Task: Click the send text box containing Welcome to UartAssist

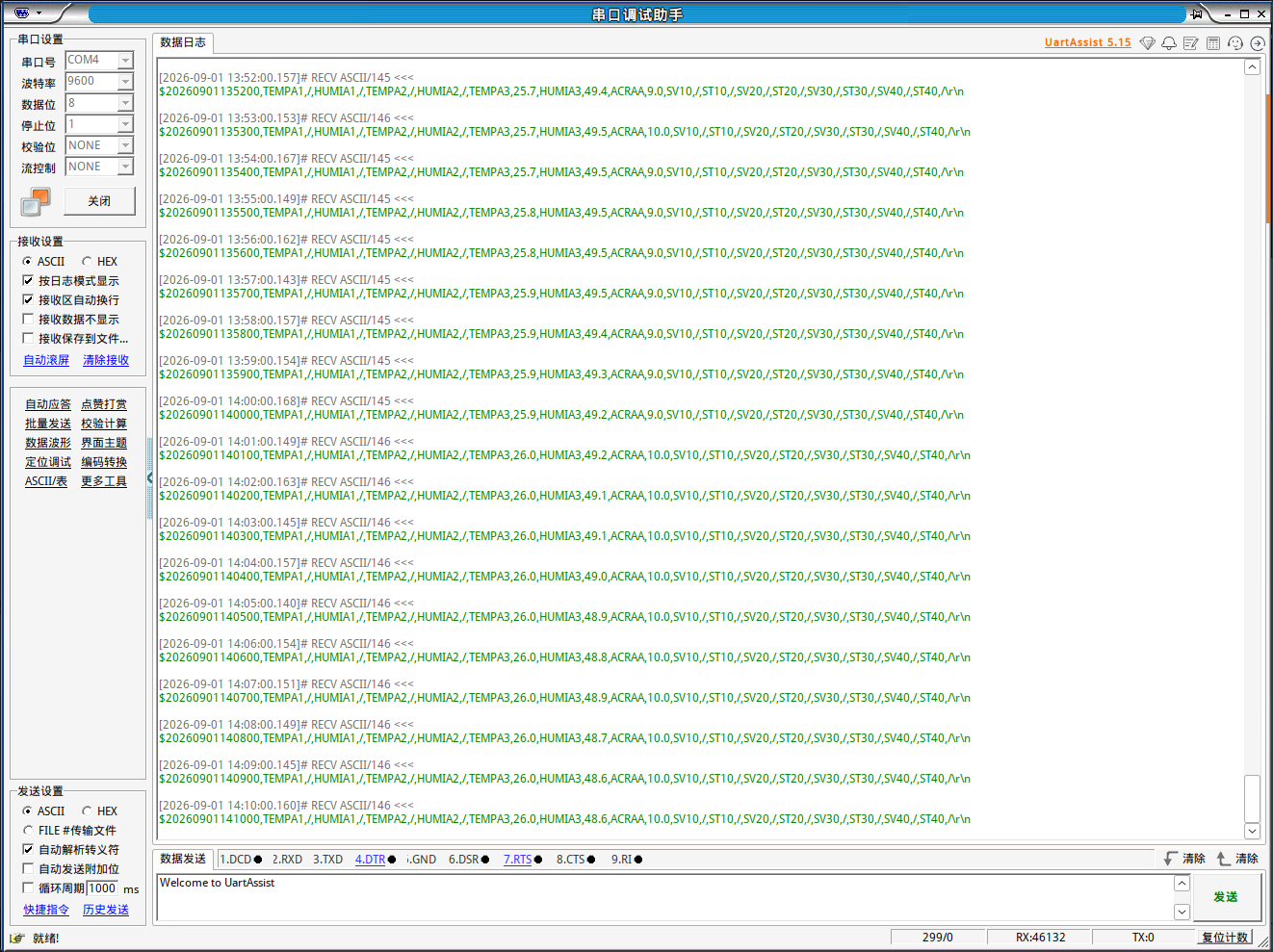Action: point(664,897)
